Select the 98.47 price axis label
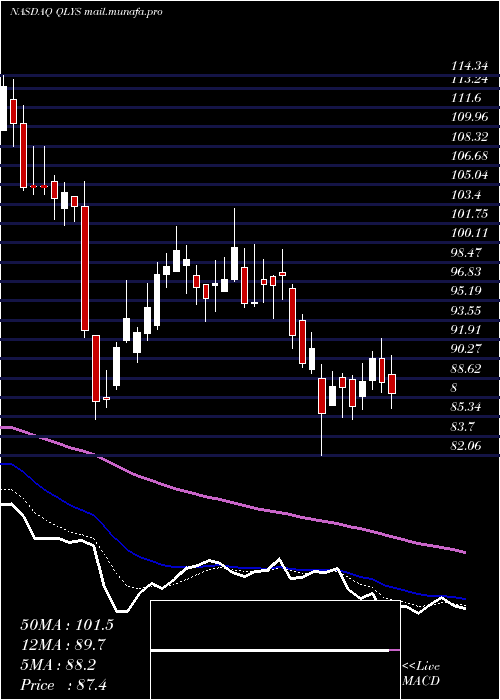This screenshot has height=700, width=500. 466,253
